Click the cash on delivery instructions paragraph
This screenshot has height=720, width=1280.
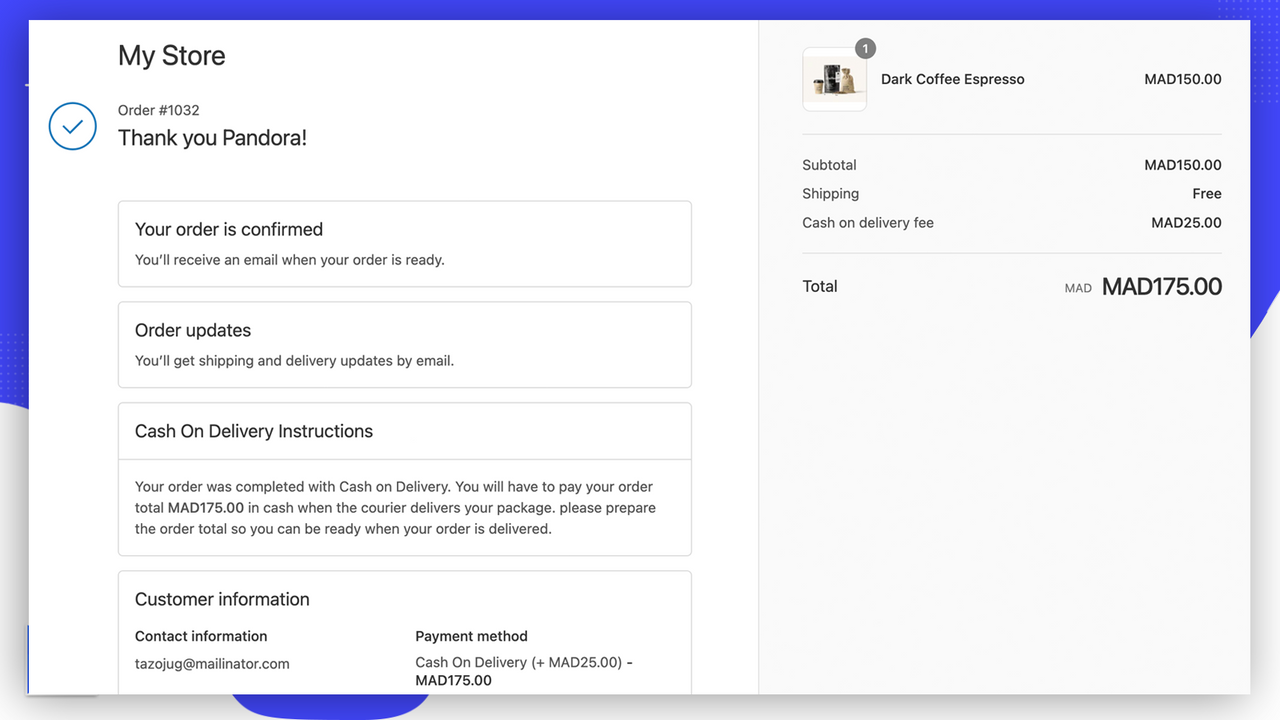tap(395, 508)
